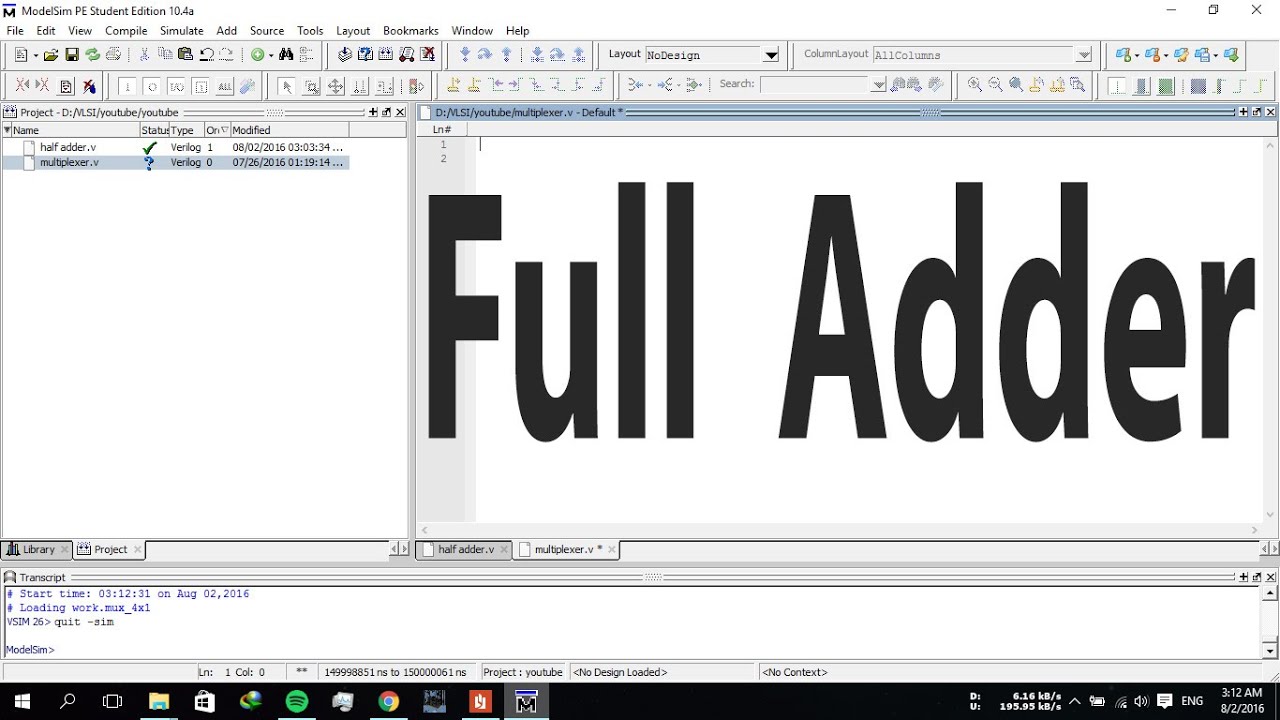Open the Layout NoDesign dropdown
This screenshot has width=1280, height=720.
tap(771, 55)
